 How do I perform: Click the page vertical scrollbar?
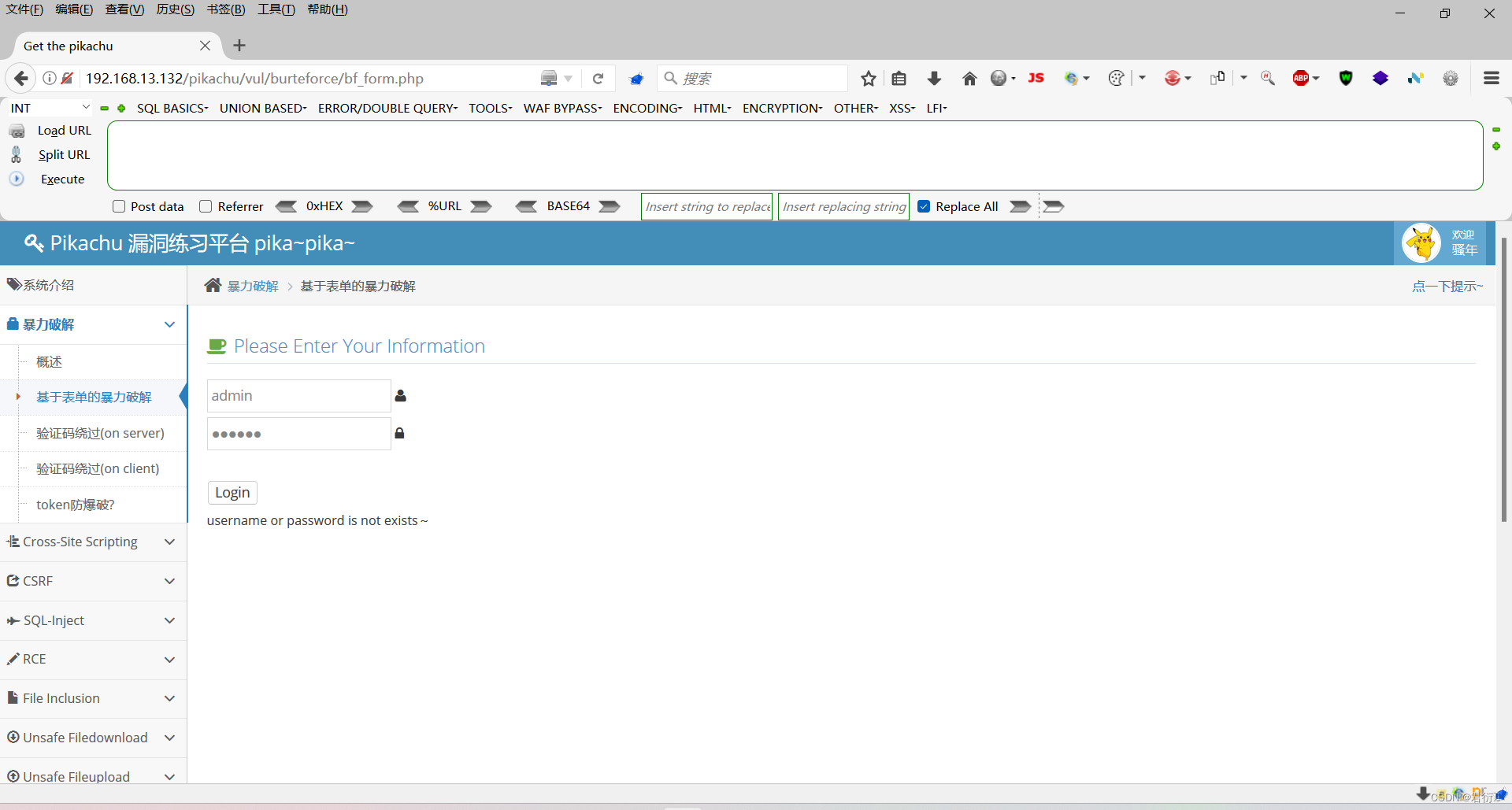click(x=1503, y=378)
